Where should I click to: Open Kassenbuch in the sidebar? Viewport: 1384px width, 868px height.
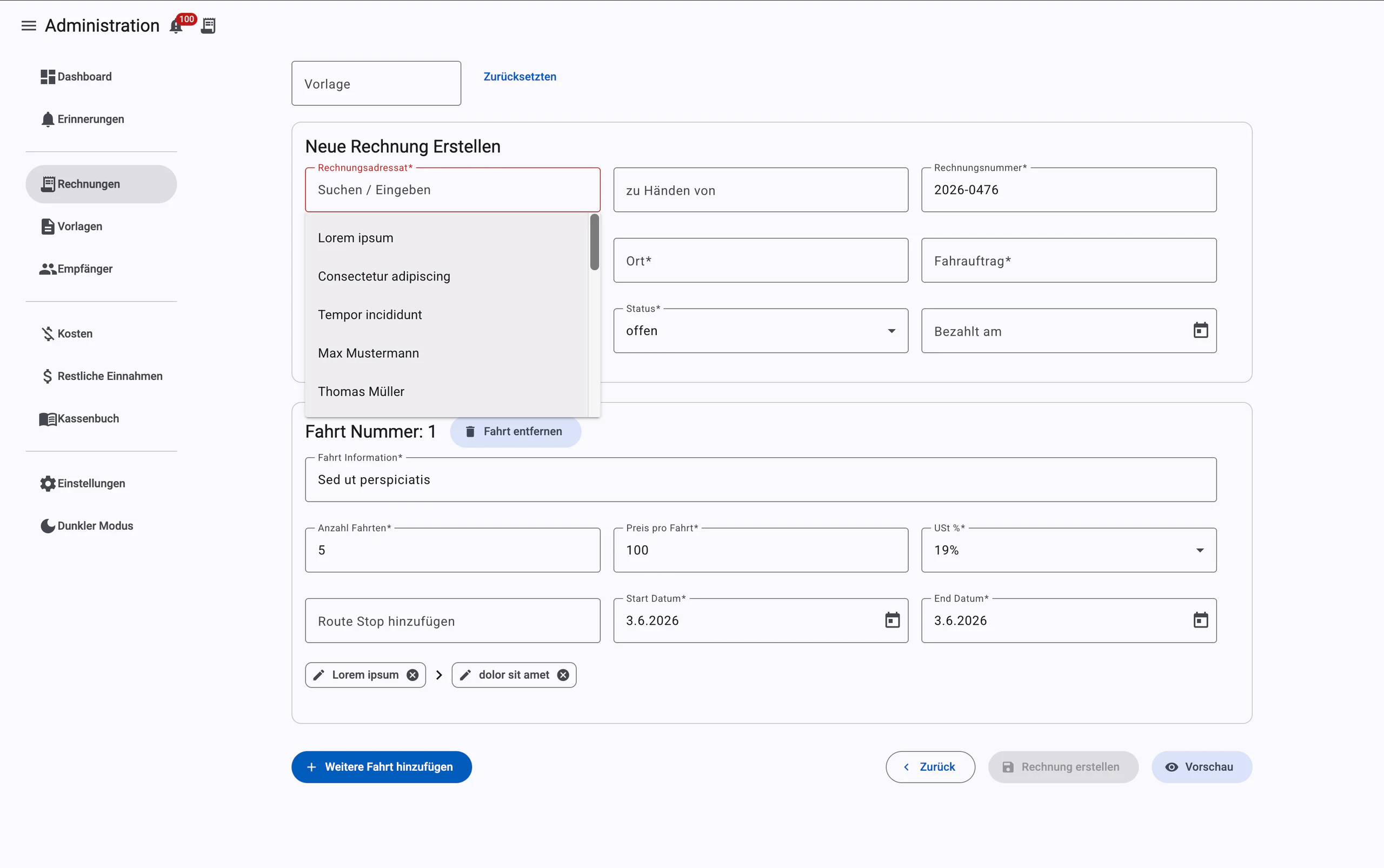(101, 419)
